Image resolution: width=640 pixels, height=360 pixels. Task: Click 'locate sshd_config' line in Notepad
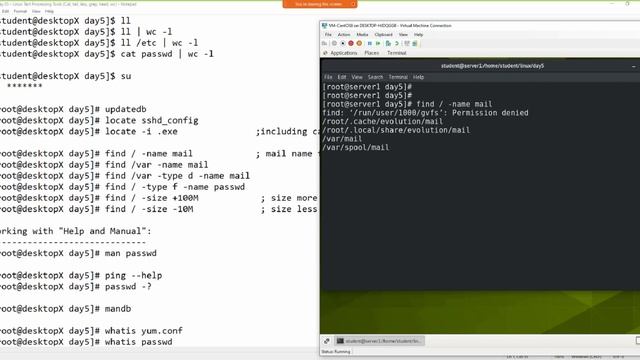(x=151, y=120)
